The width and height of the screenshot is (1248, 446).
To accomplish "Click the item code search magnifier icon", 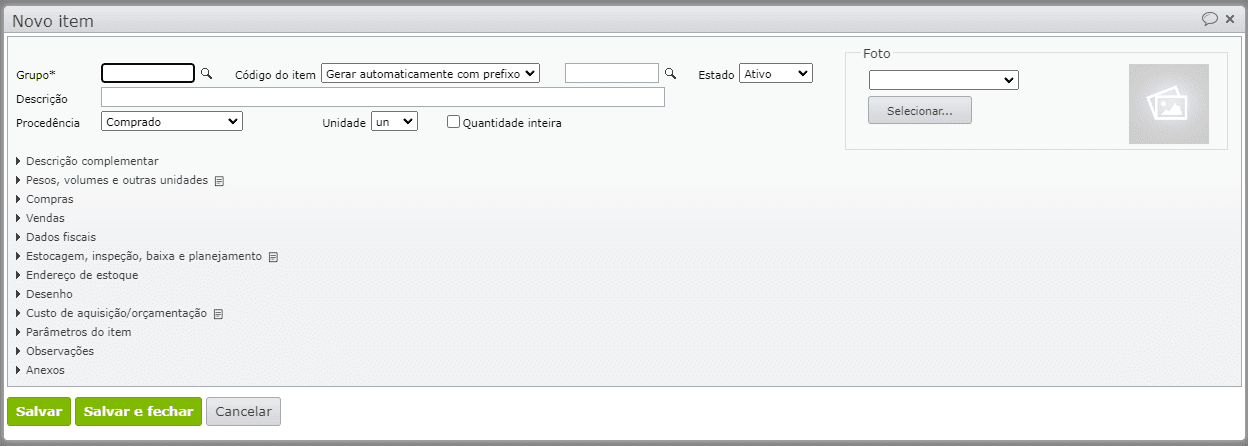I will click(671, 73).
